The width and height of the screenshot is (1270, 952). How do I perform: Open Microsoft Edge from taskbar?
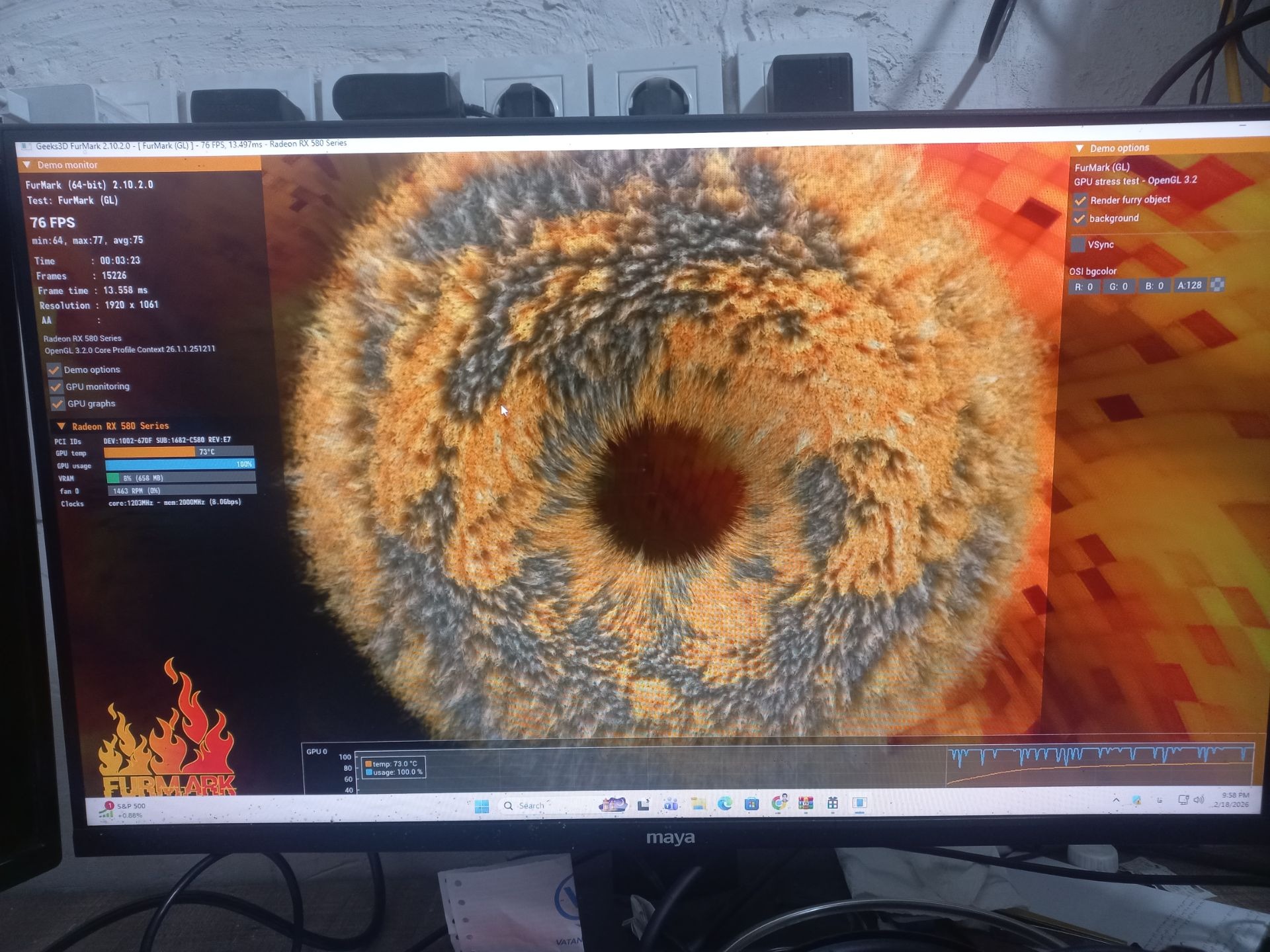click(725, 804)
